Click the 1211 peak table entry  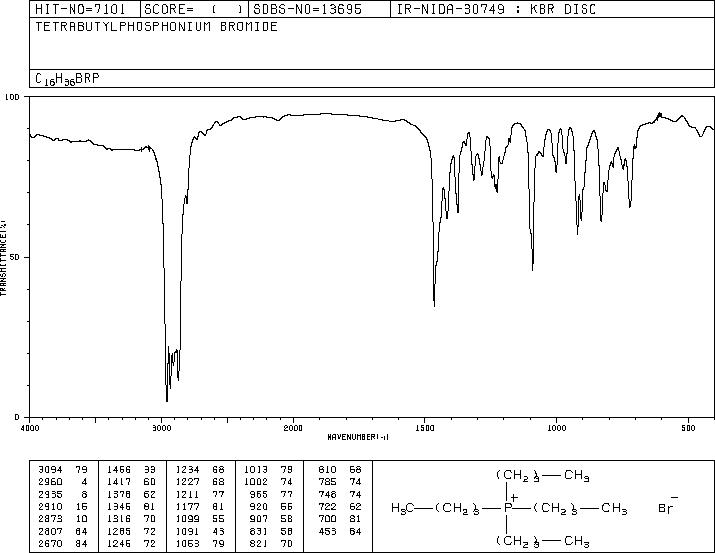click(200, 494)
